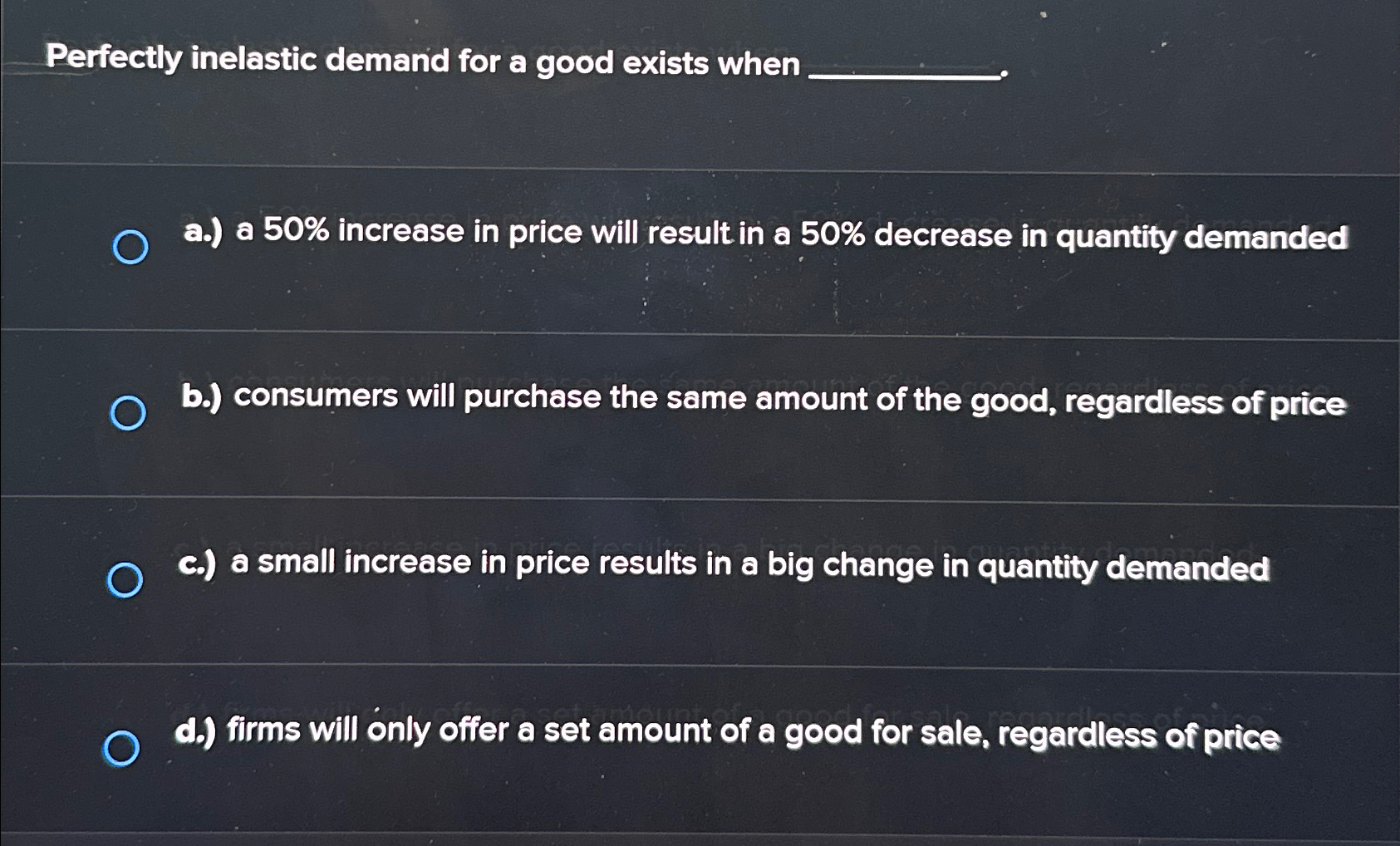This screenshot has width=1400, height=846.
Task: Select the radio button for option a
Action: coord(130,246)
